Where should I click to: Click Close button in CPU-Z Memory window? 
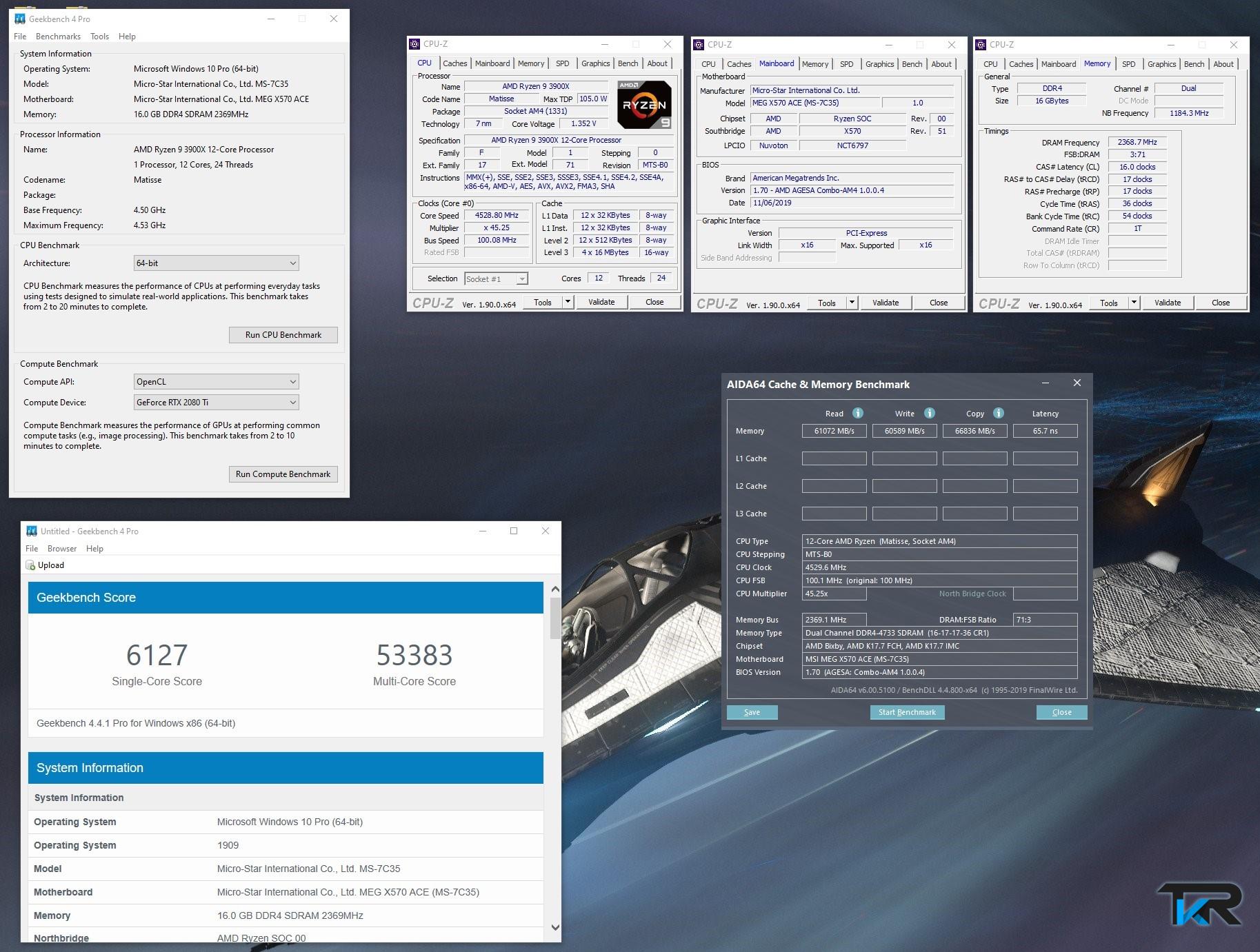tap(1221, 303)
